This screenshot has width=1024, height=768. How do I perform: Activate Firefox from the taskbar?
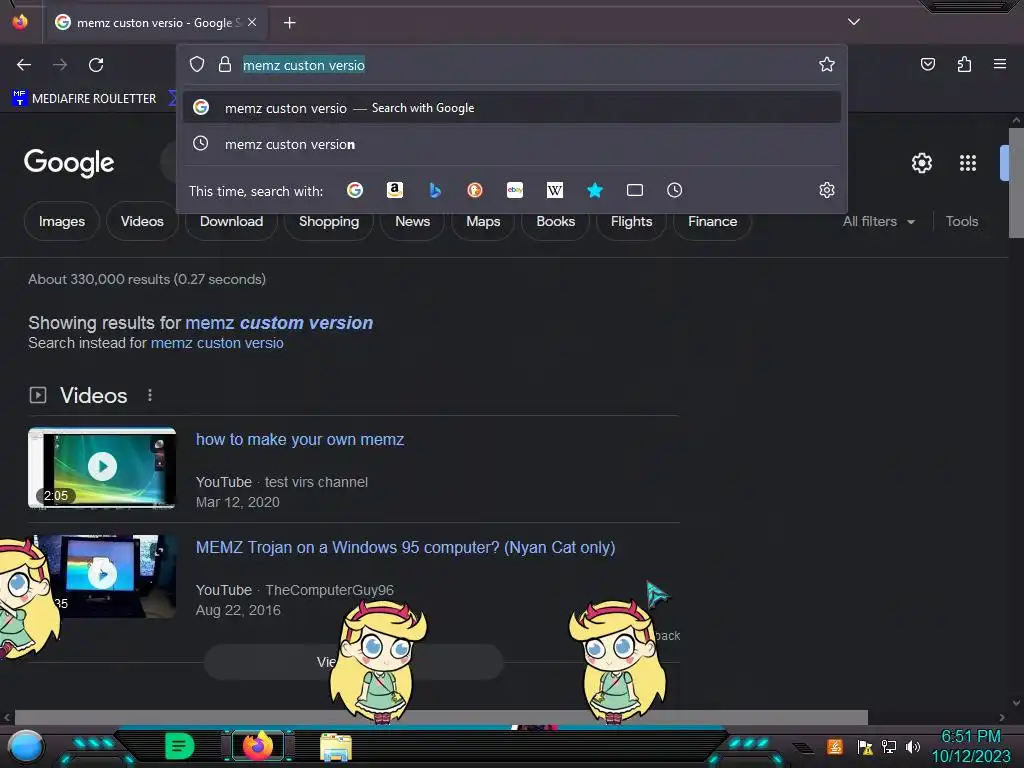257,746
